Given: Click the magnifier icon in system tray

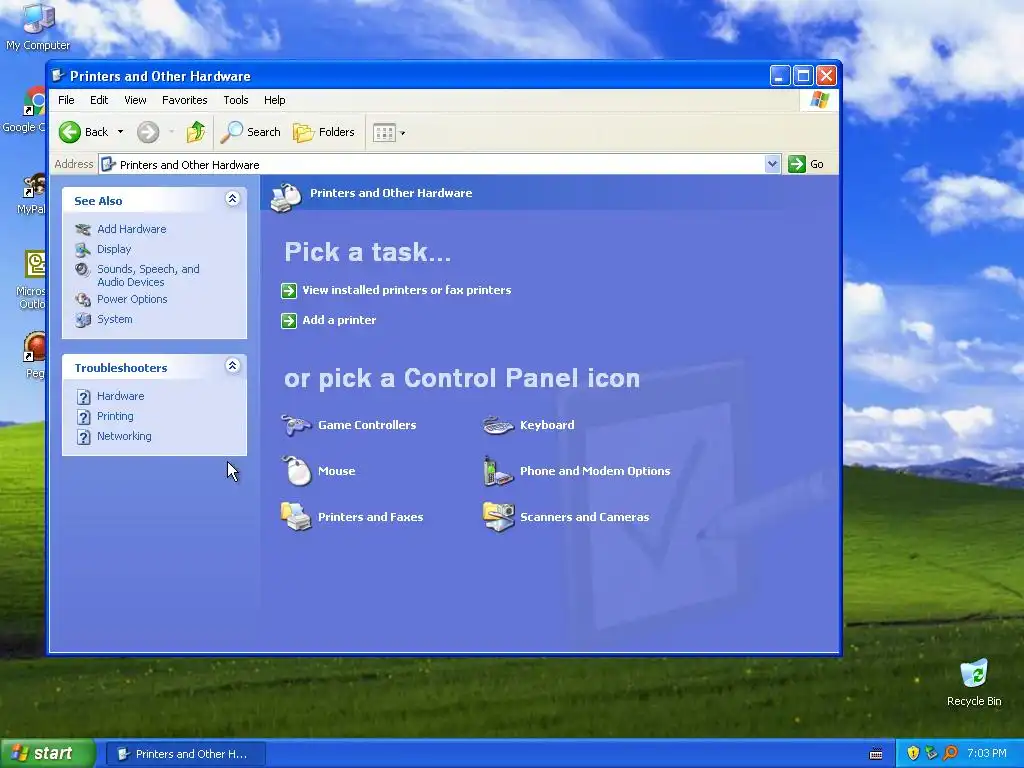Looking at the screenshot, I should click(950, 753).
